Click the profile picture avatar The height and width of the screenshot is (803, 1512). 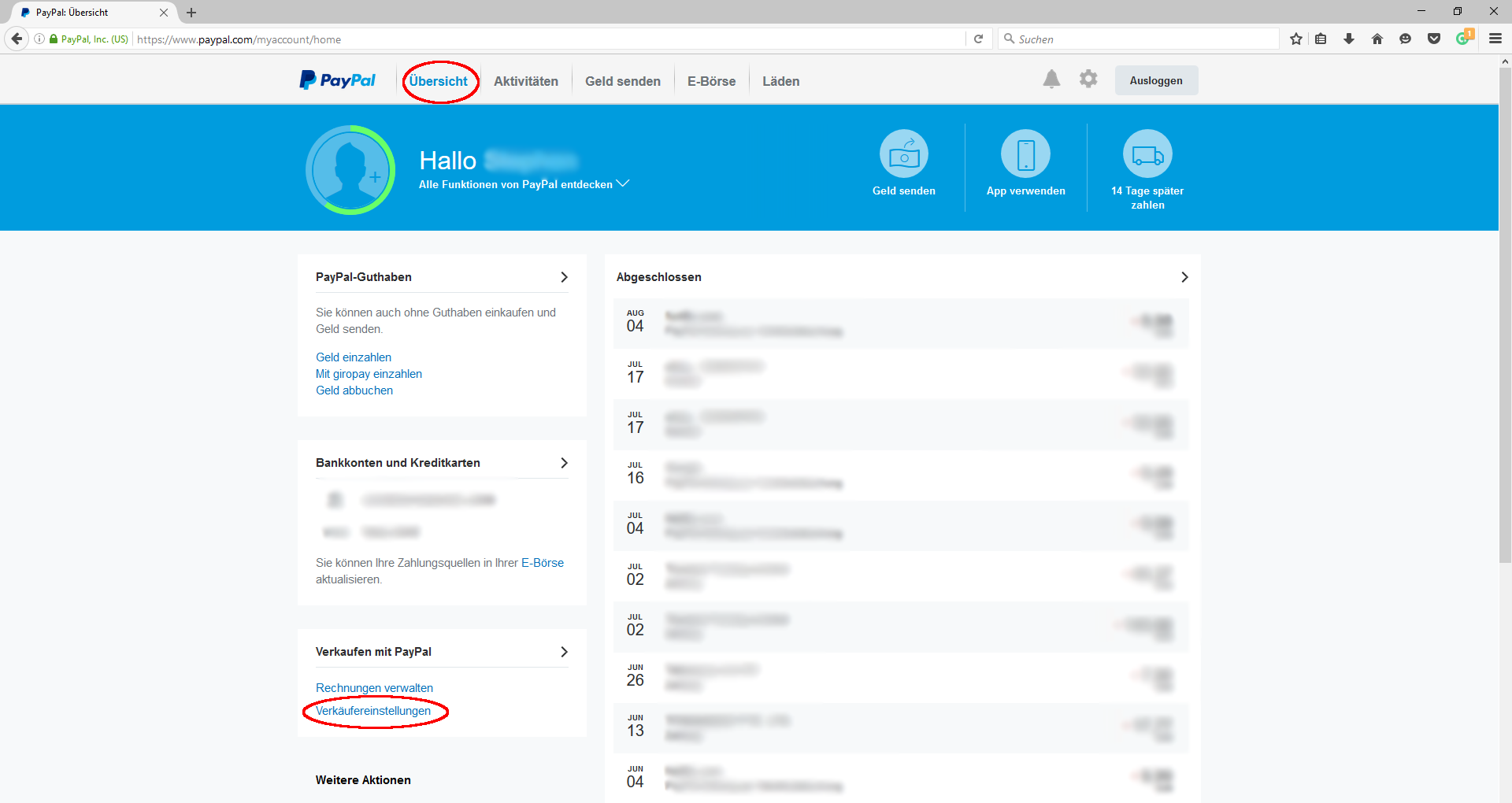350,170
